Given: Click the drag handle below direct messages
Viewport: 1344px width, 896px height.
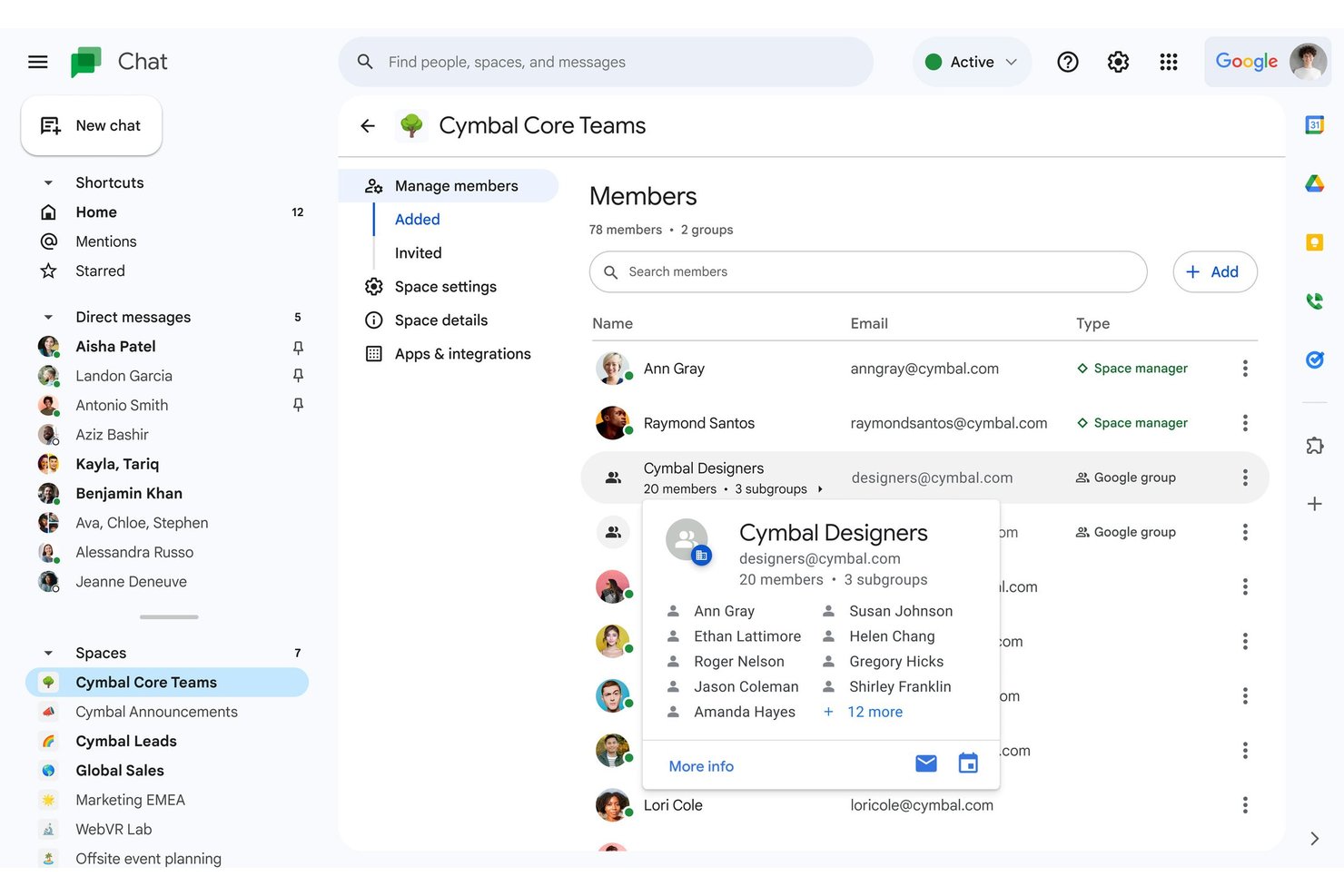Looking at the screenshot, I should coord(169,617).
